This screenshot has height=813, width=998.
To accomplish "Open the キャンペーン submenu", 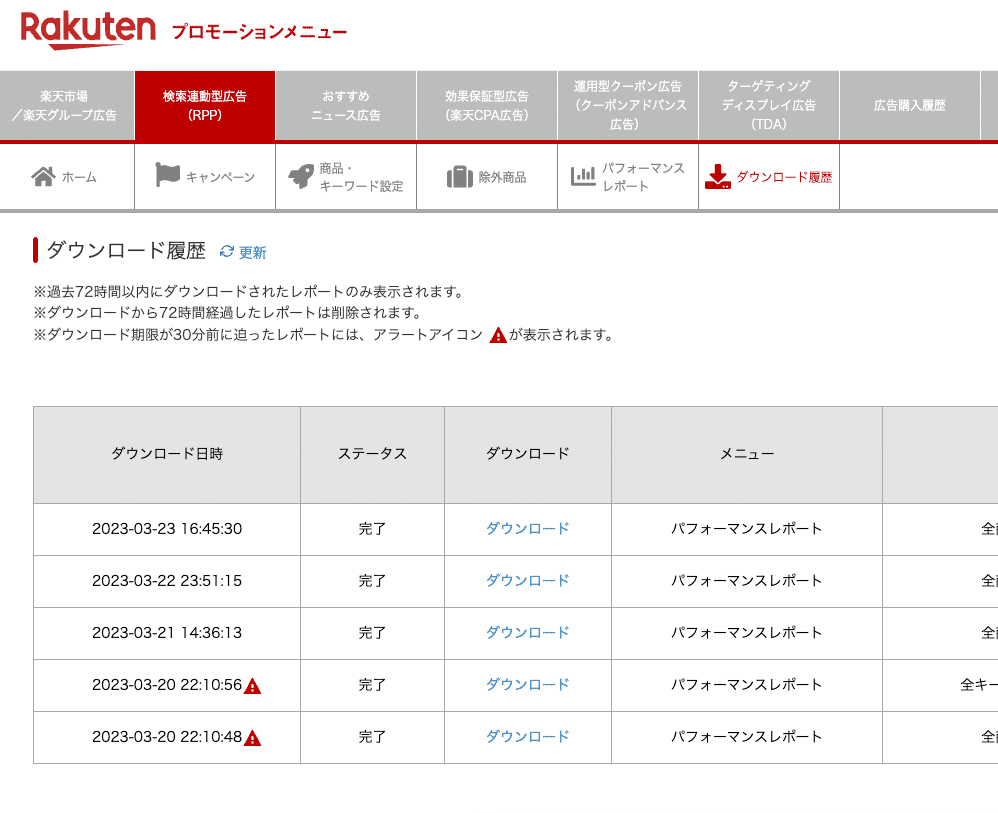I will pyautogui.click(x=205, y=177).
